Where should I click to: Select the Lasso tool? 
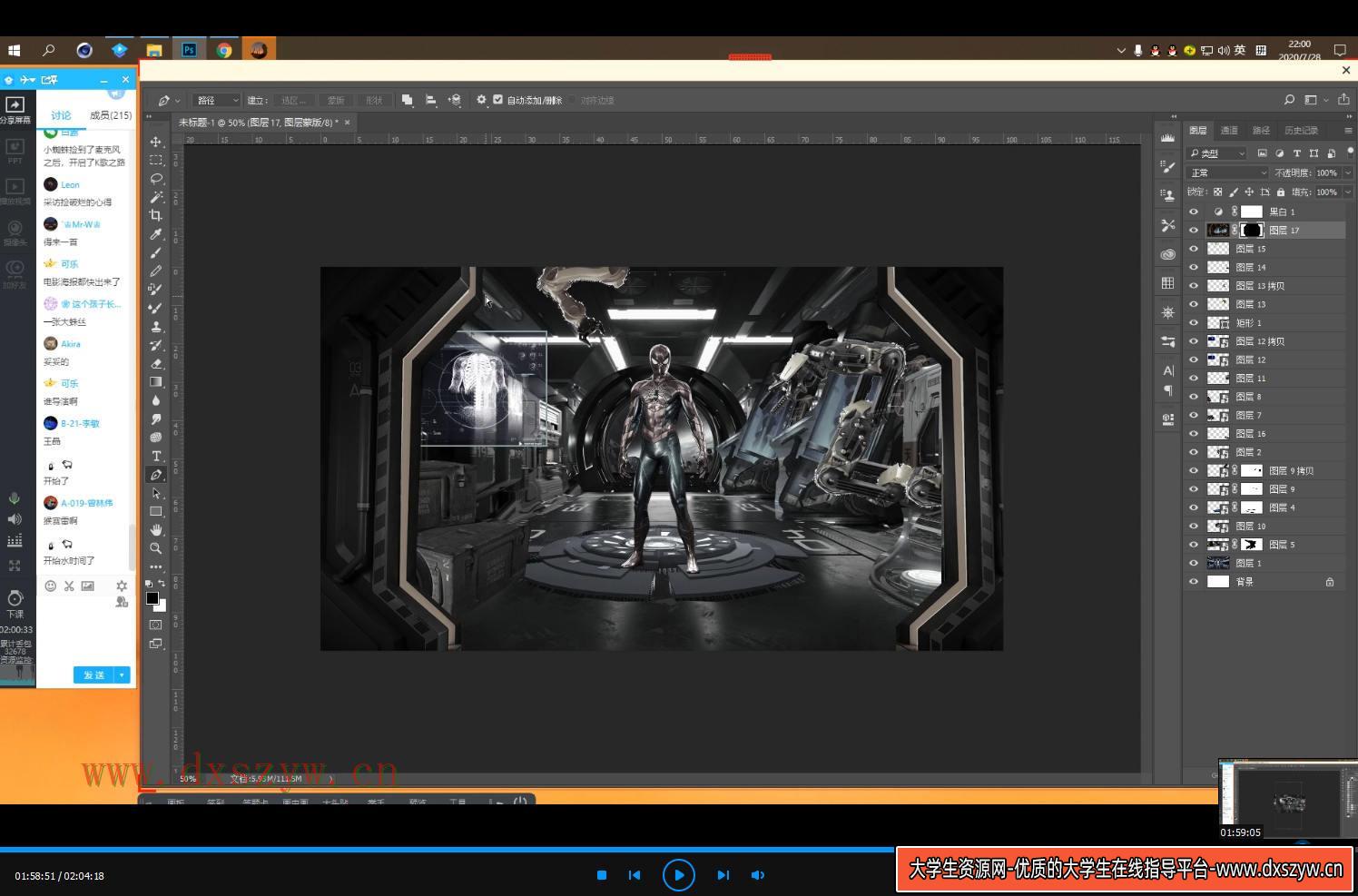[156, 178]
